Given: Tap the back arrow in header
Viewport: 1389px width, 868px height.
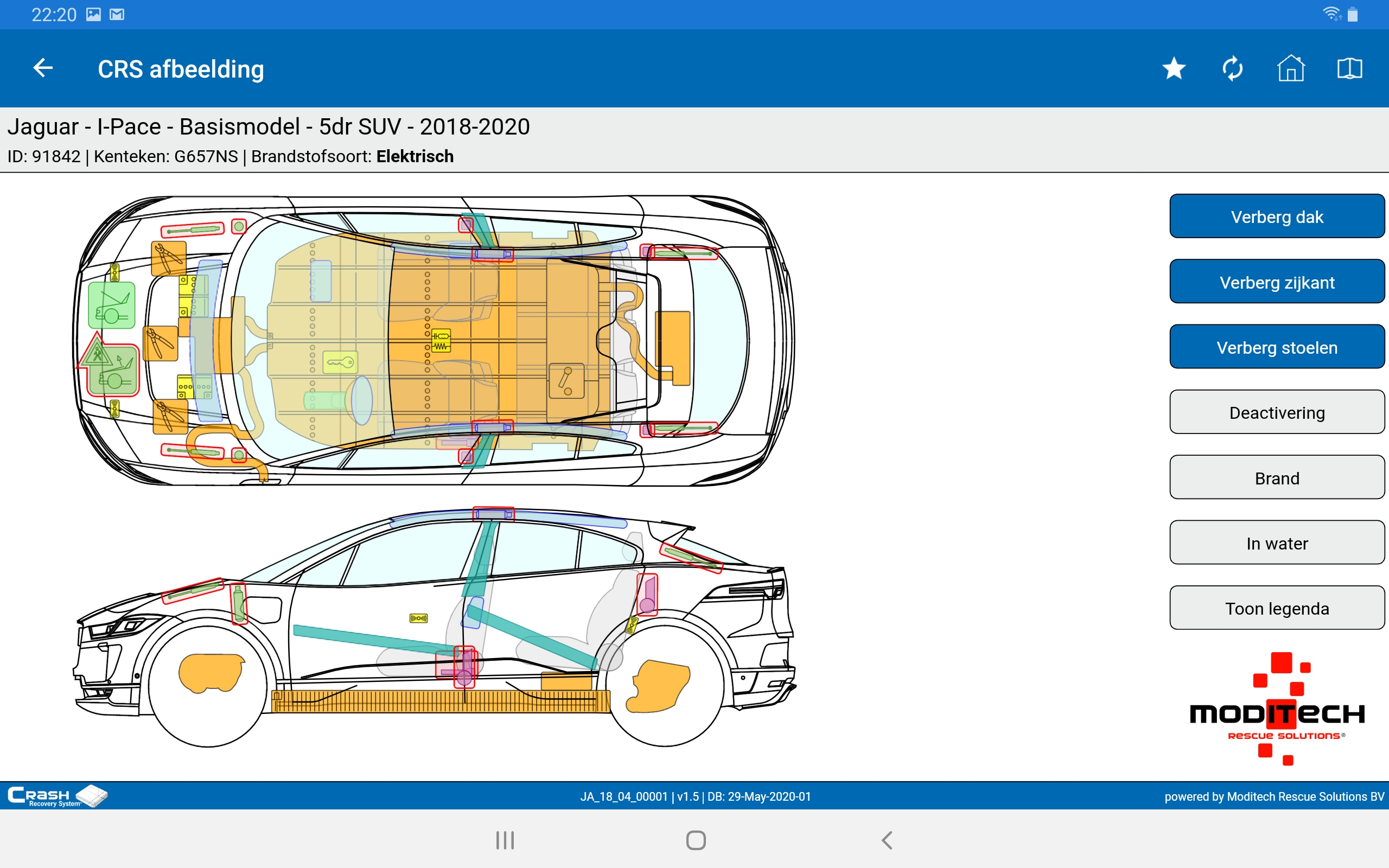Looking at the screenshot, I should coord(43,68).
